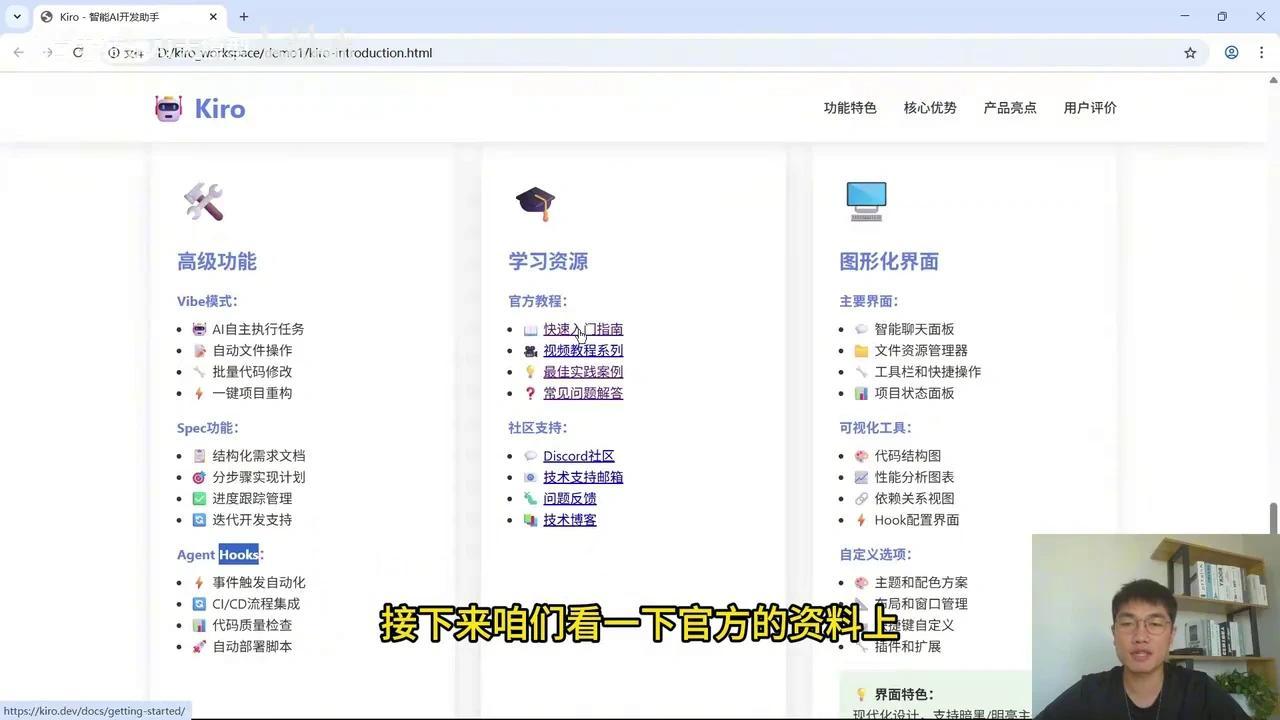
Task: Click the robot icon beside AI自主执行任务
Action: tap(199, 329)
